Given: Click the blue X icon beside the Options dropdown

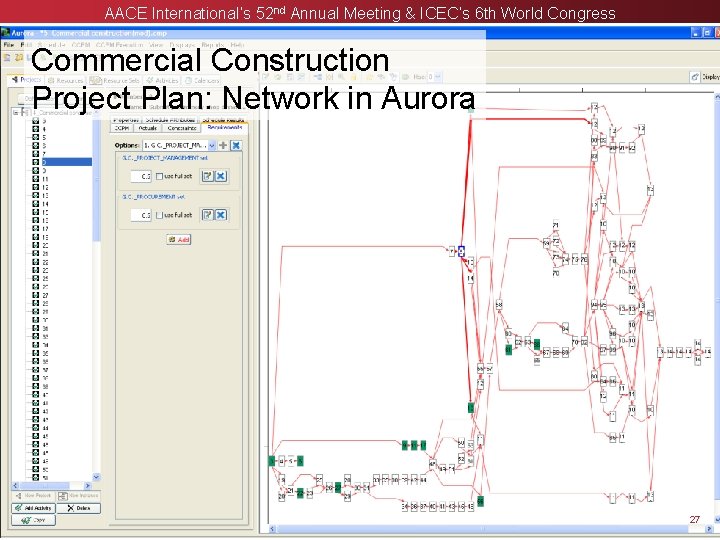Looking at the screenshot, I should click(x=236, y=146).
